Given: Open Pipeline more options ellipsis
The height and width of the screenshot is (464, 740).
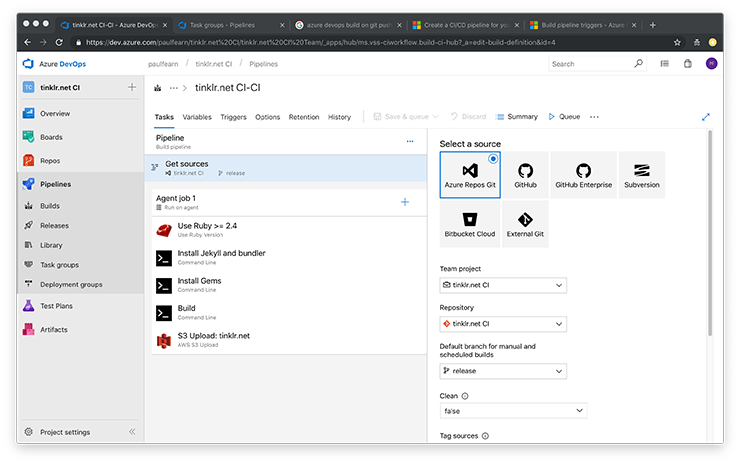Looking at the screenshot, I should point(410,141).
